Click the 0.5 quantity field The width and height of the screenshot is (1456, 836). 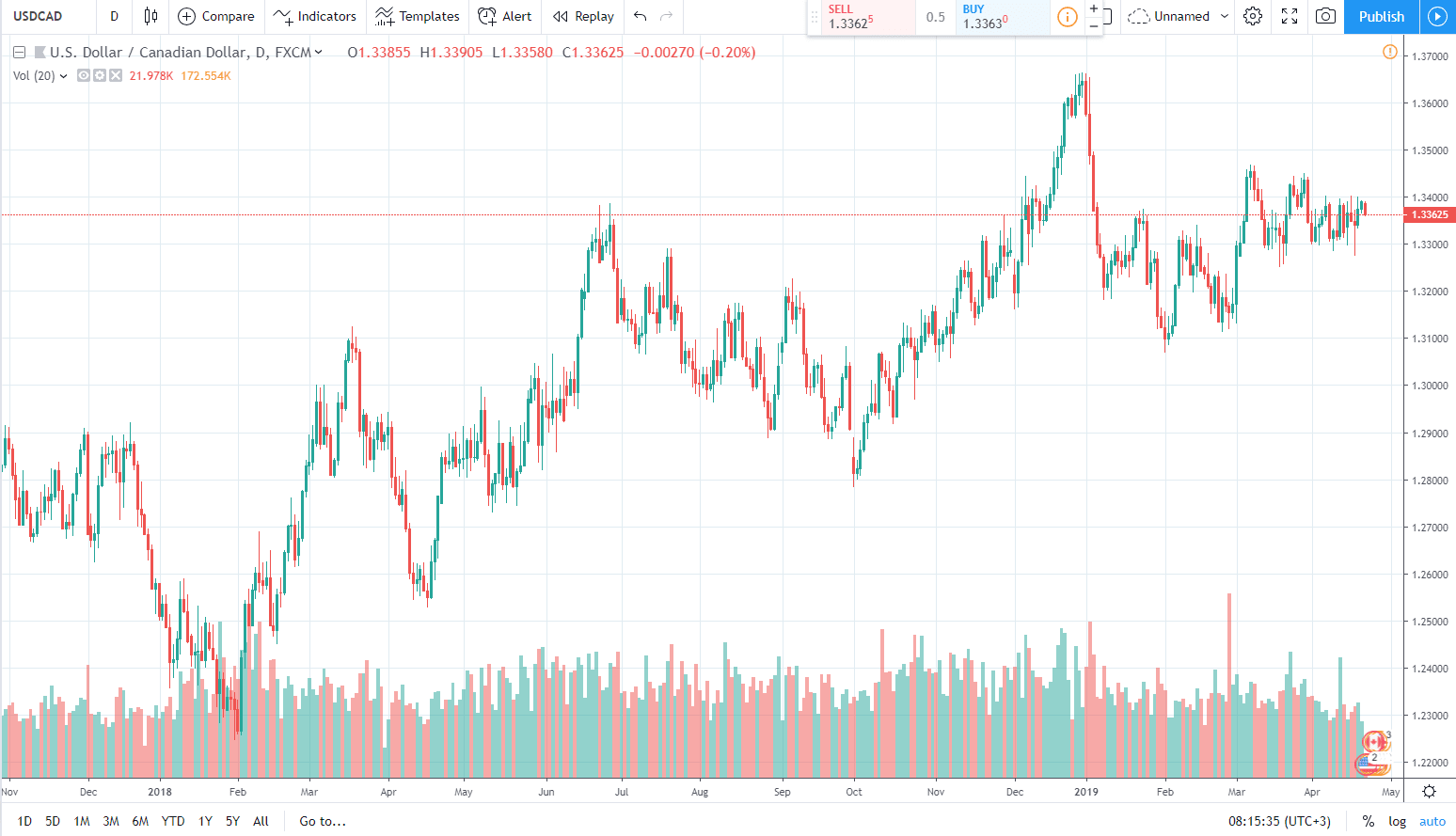coord(935,17)
